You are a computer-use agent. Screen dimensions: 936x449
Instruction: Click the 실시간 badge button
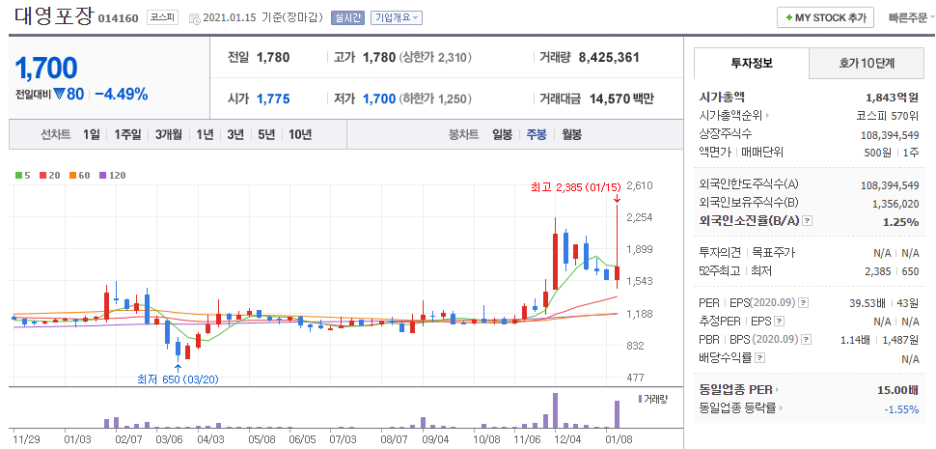(347, 18)
